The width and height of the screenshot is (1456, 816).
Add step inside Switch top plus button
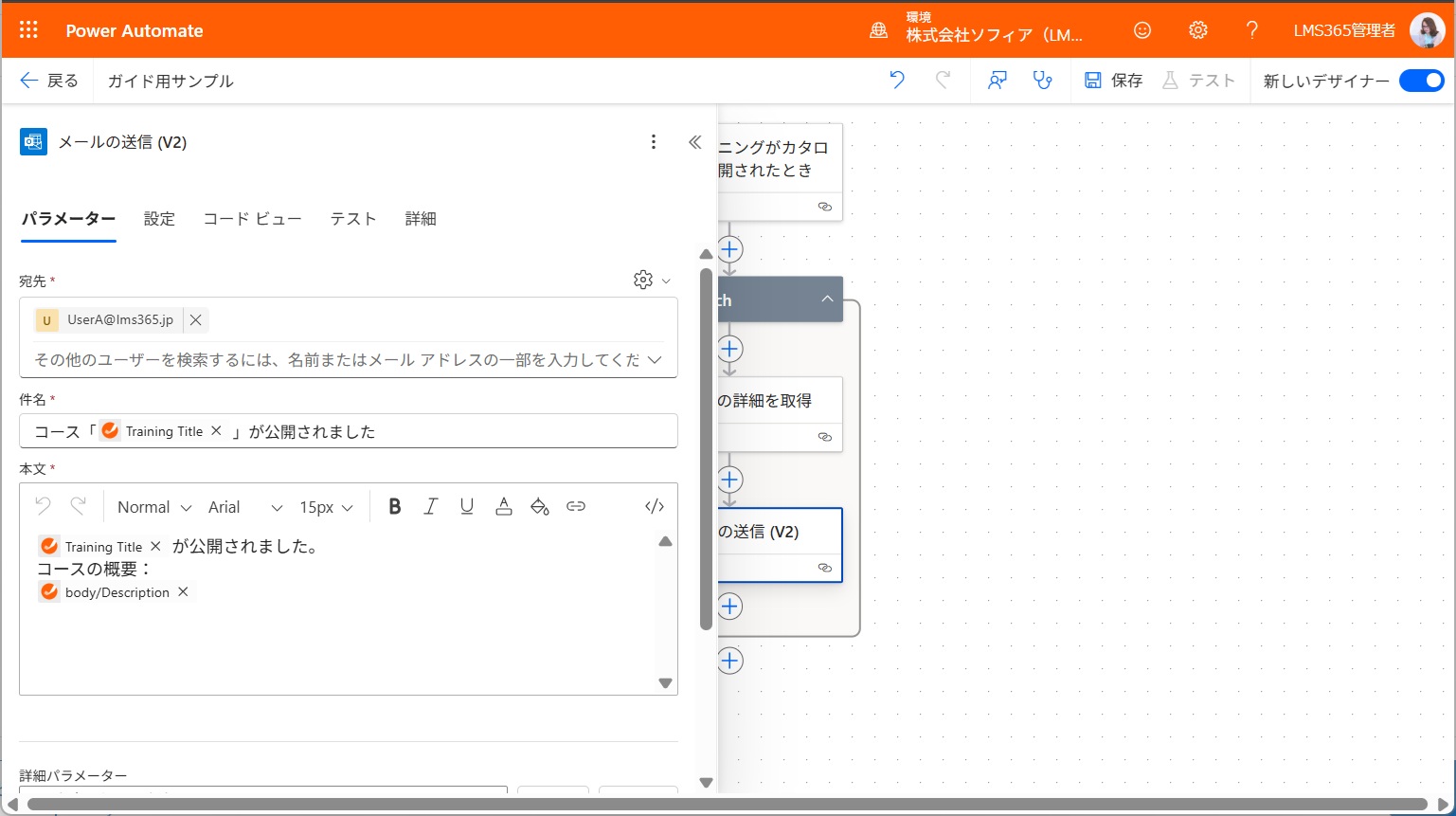coord(729,349)
